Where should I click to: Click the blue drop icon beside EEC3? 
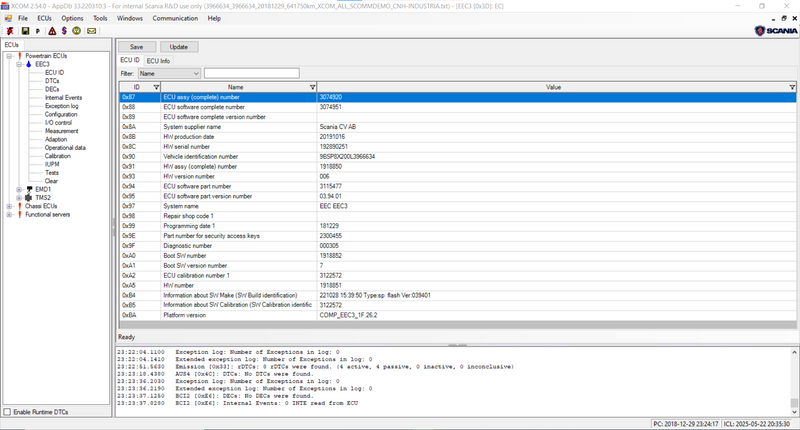pos(29,64)
